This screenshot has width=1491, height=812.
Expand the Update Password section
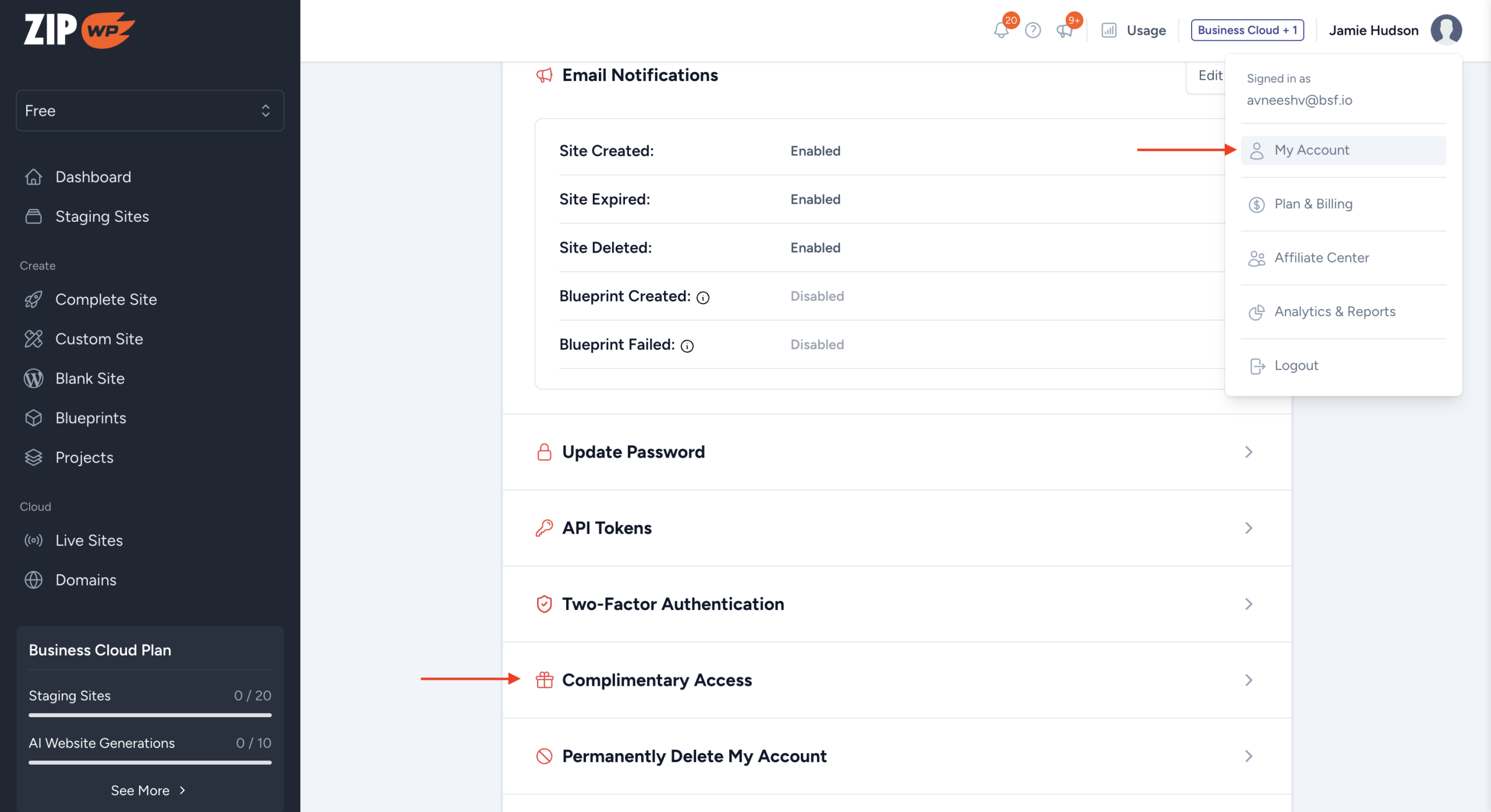897,452
